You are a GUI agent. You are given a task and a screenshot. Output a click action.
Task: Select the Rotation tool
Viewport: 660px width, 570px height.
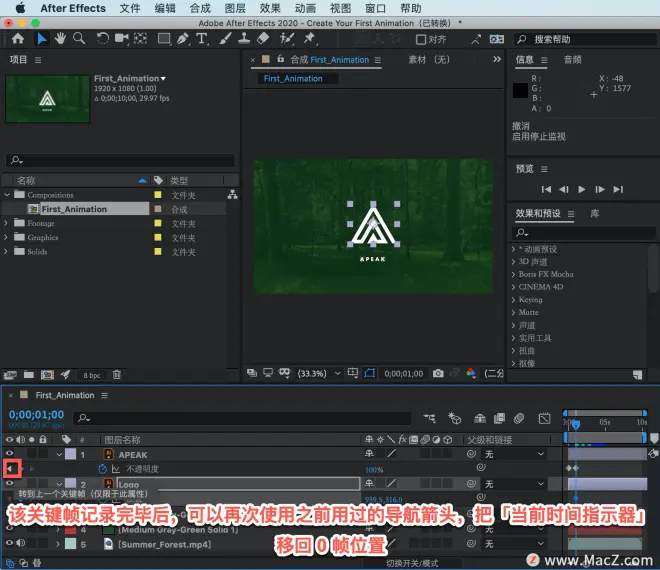pyautogui.click(x=102, y=39)
